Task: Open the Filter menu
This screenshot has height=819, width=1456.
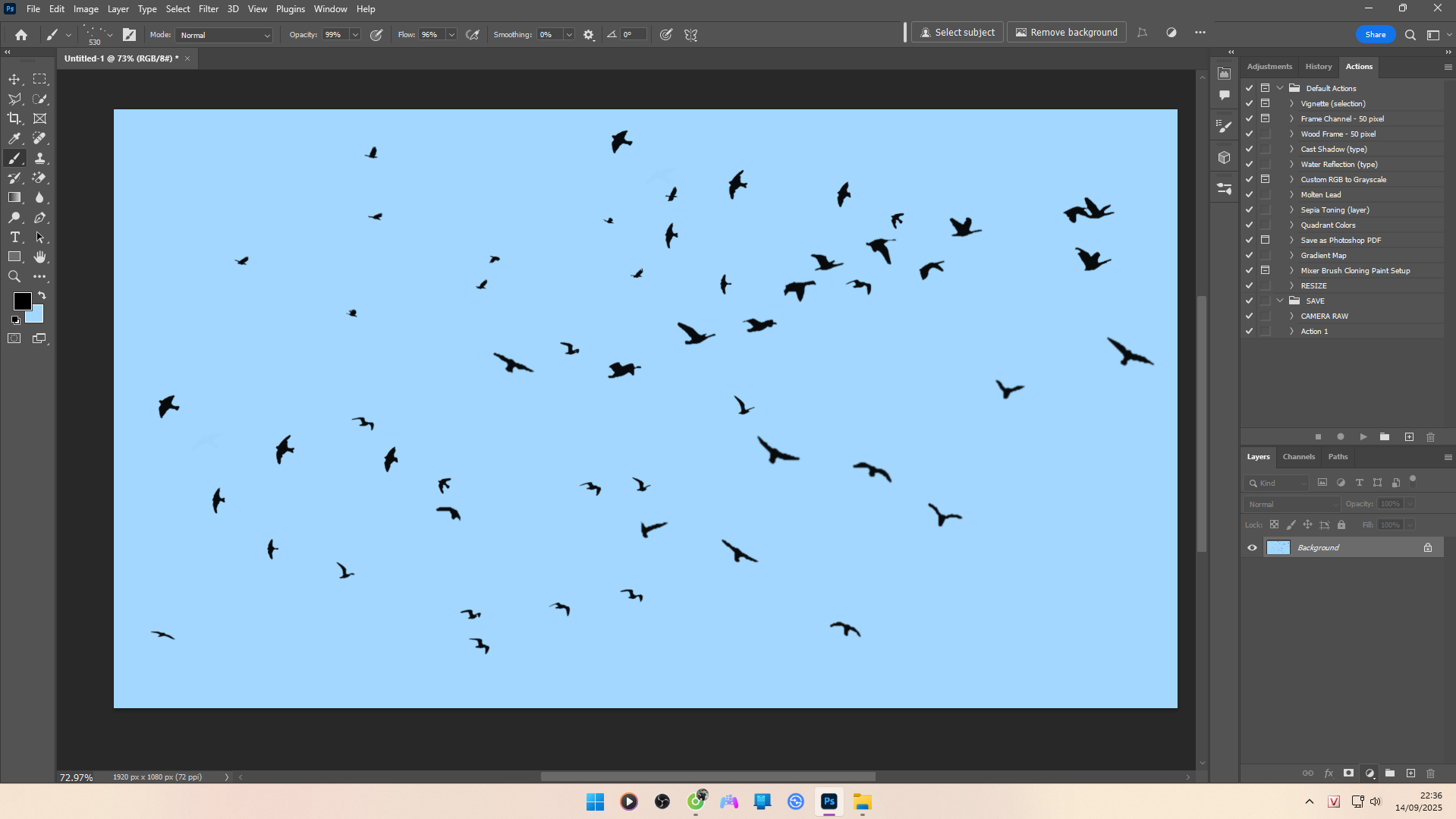Action: (x=208, y=9)
